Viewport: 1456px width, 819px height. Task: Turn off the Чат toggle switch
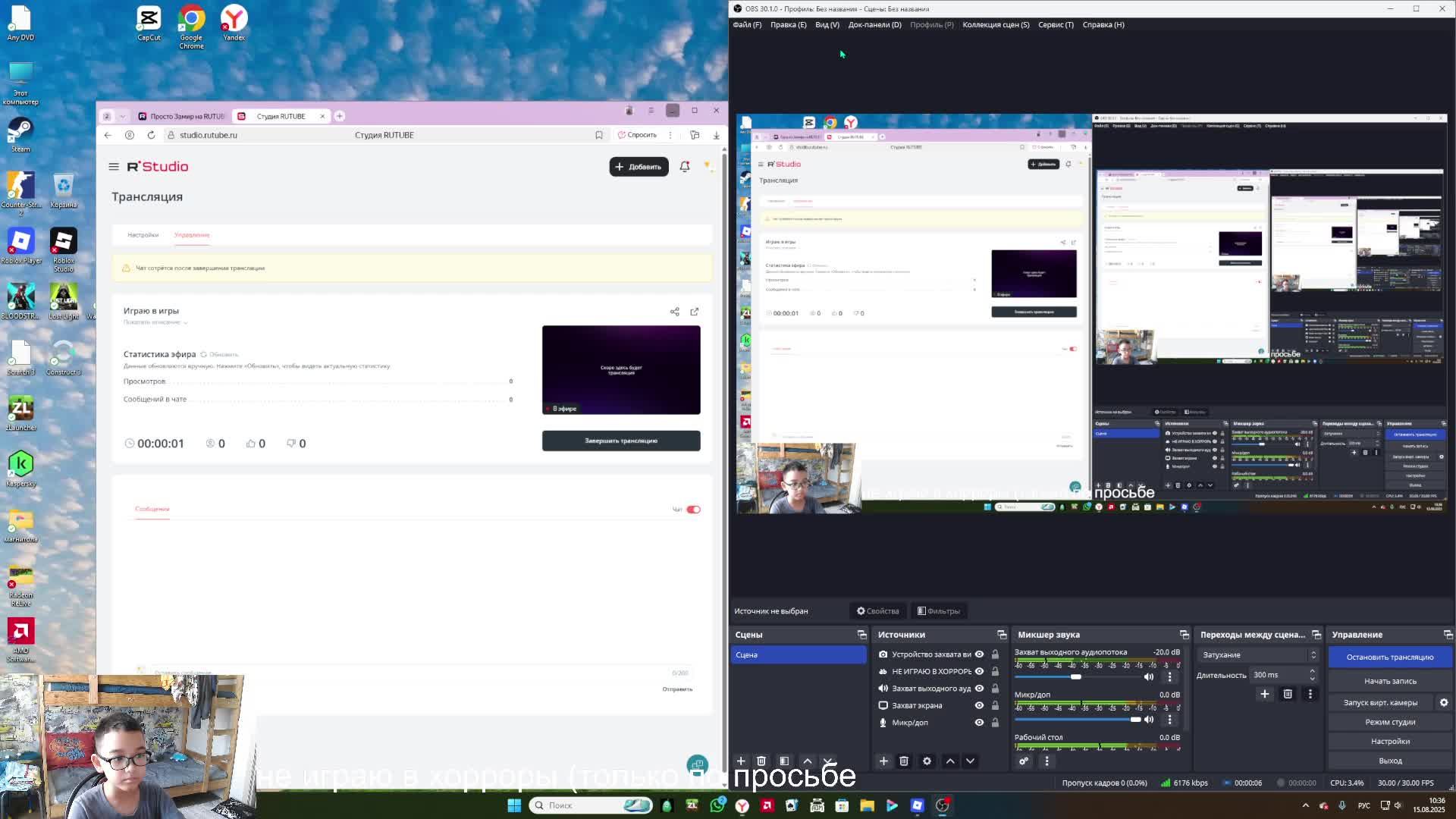tap(693, 510)
